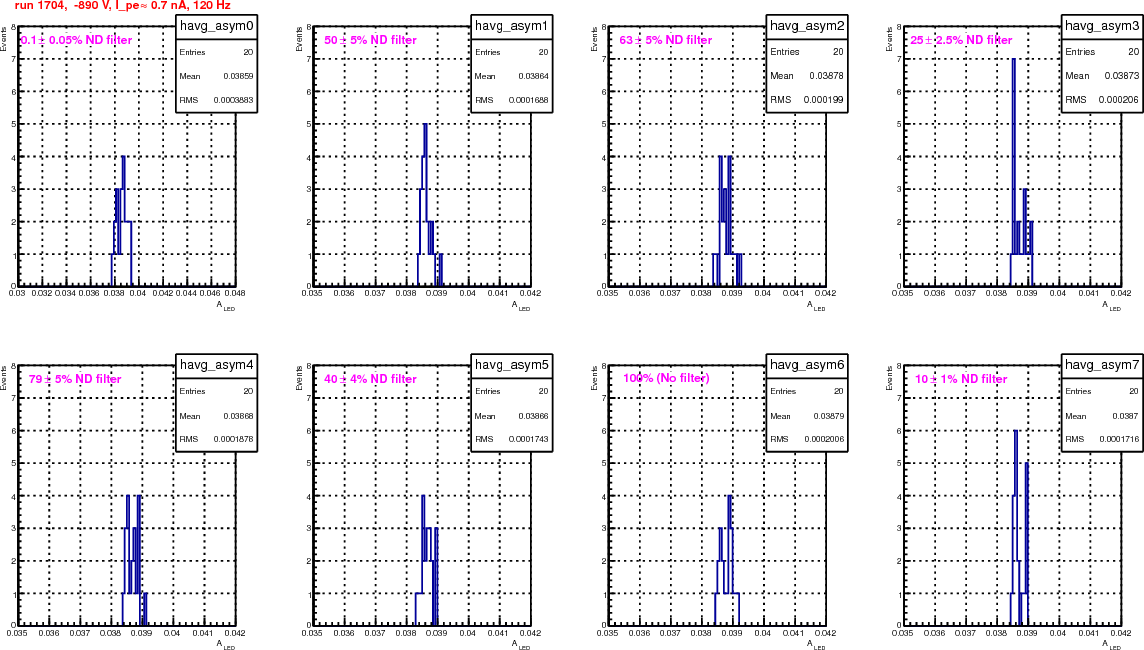Click the RMS value 0.0001878
The image size is (1144, 650).
[x=233, y=439]
